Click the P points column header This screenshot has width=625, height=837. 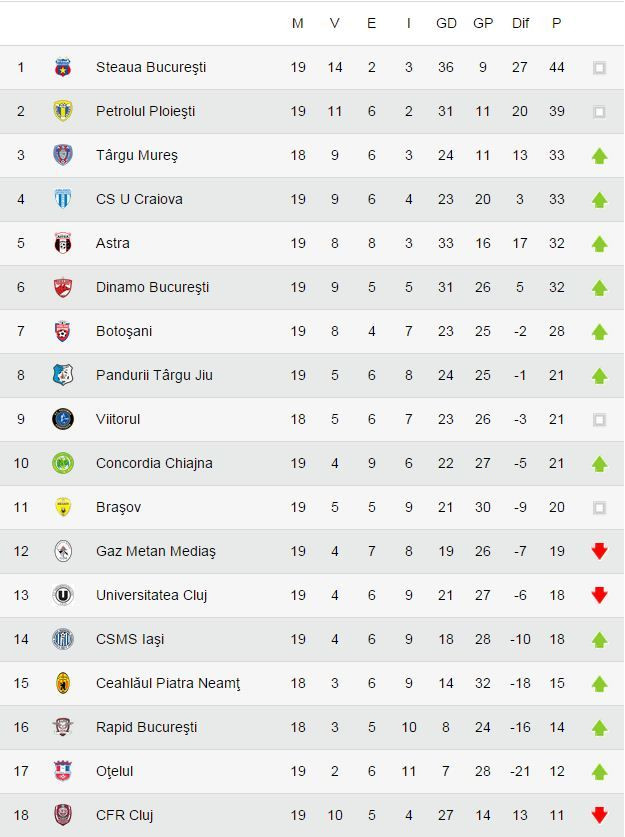tap(557, 23)
